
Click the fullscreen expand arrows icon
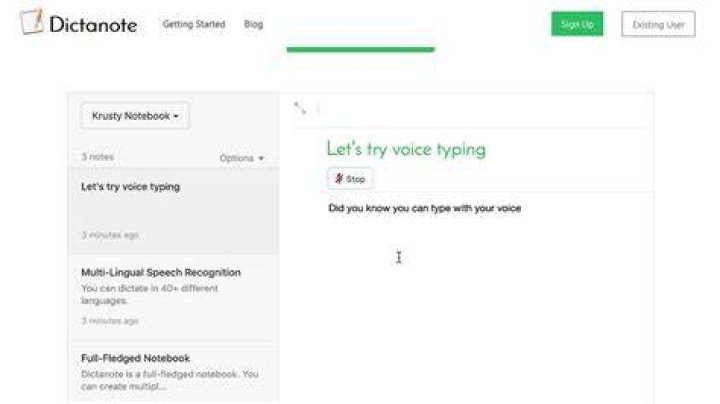300,108
